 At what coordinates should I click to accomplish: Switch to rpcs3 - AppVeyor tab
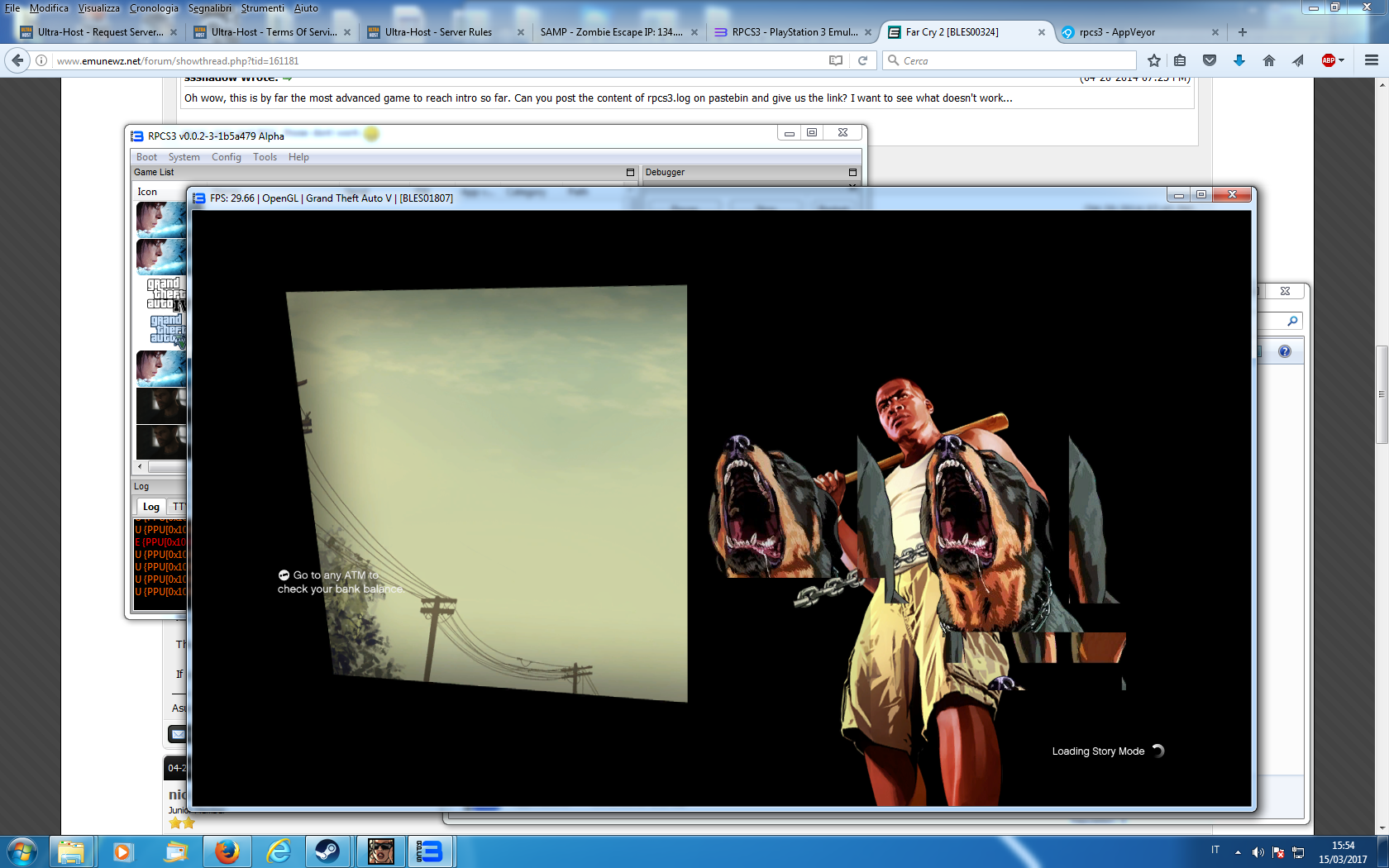pos(1141,32)
